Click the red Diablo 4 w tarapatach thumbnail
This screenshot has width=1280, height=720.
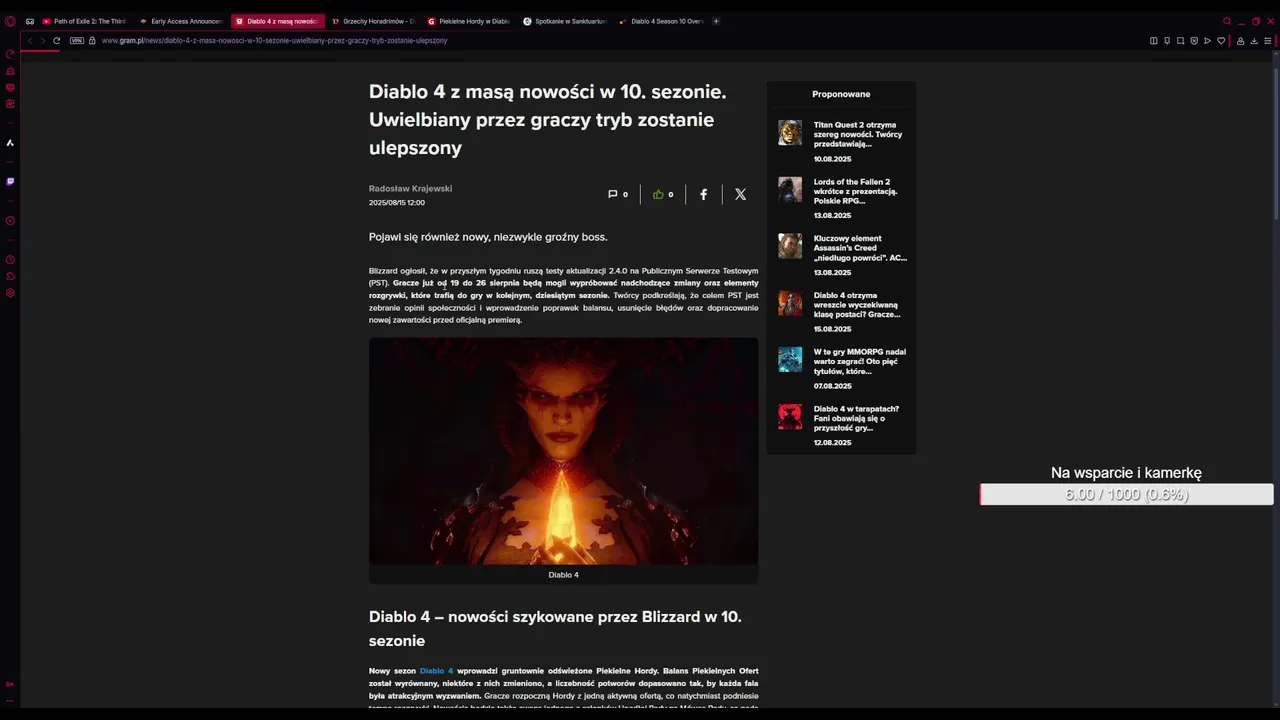[x=790, y=417]
